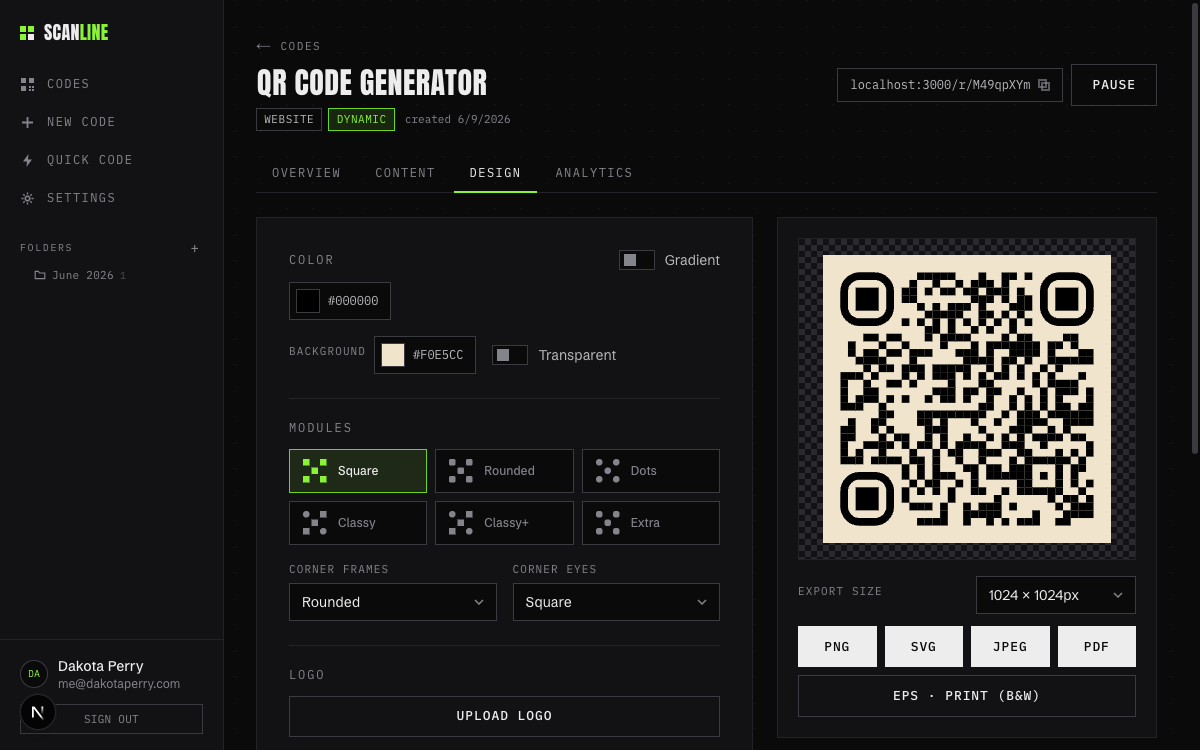This screenshot has height=750, width=1200.
Task: Export the code as PDF
Action: (1097, 646)
